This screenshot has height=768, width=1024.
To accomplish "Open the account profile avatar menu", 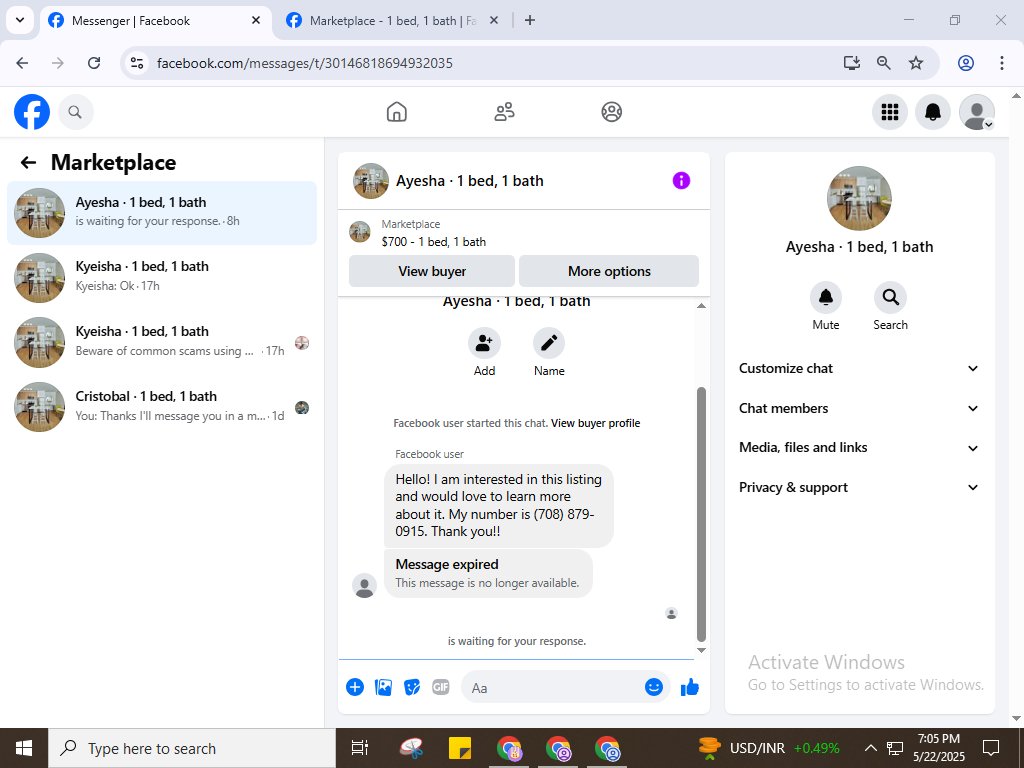I will 976,112.
